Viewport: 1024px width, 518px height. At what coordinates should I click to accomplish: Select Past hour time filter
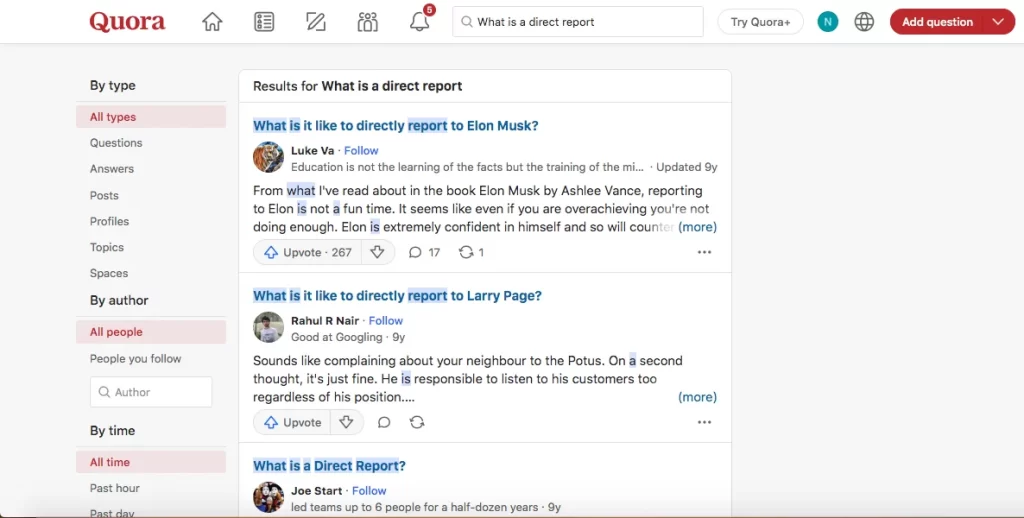115,488
